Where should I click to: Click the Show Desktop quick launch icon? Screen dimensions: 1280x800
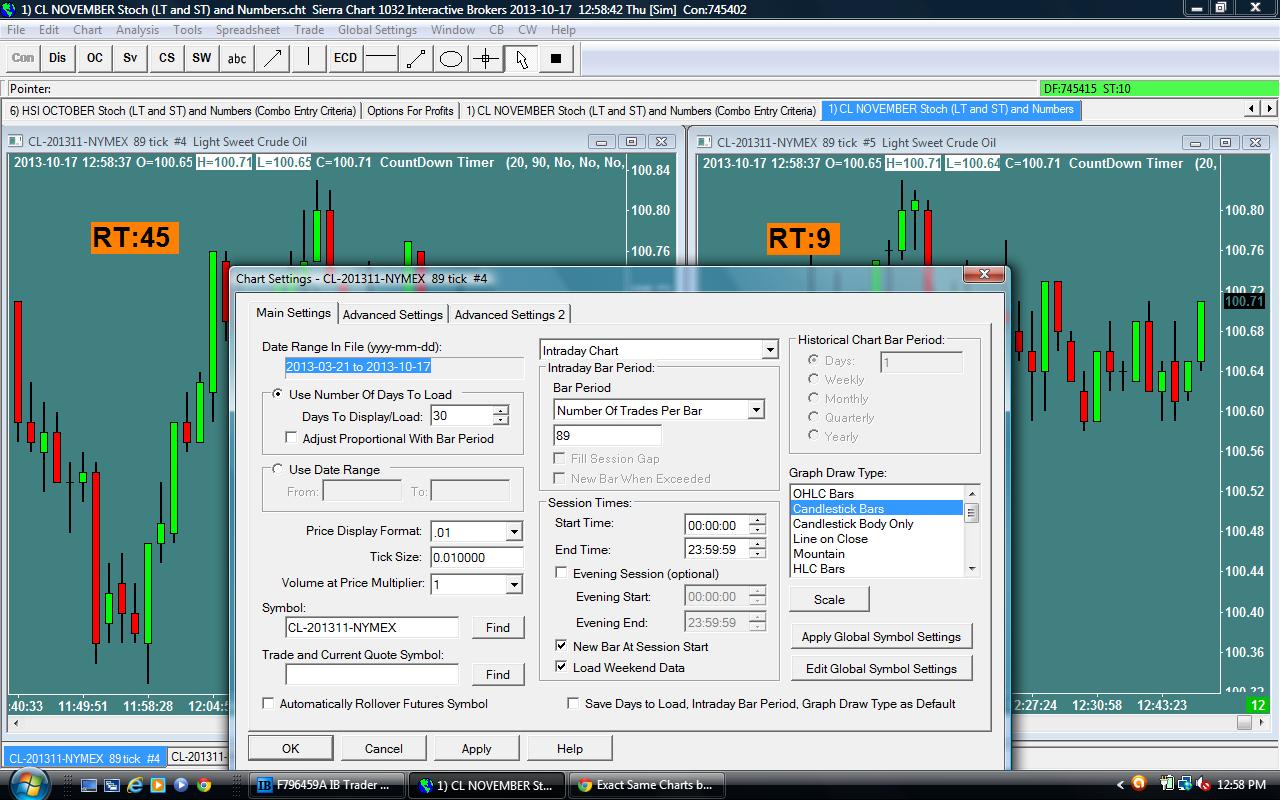(89, 785)
